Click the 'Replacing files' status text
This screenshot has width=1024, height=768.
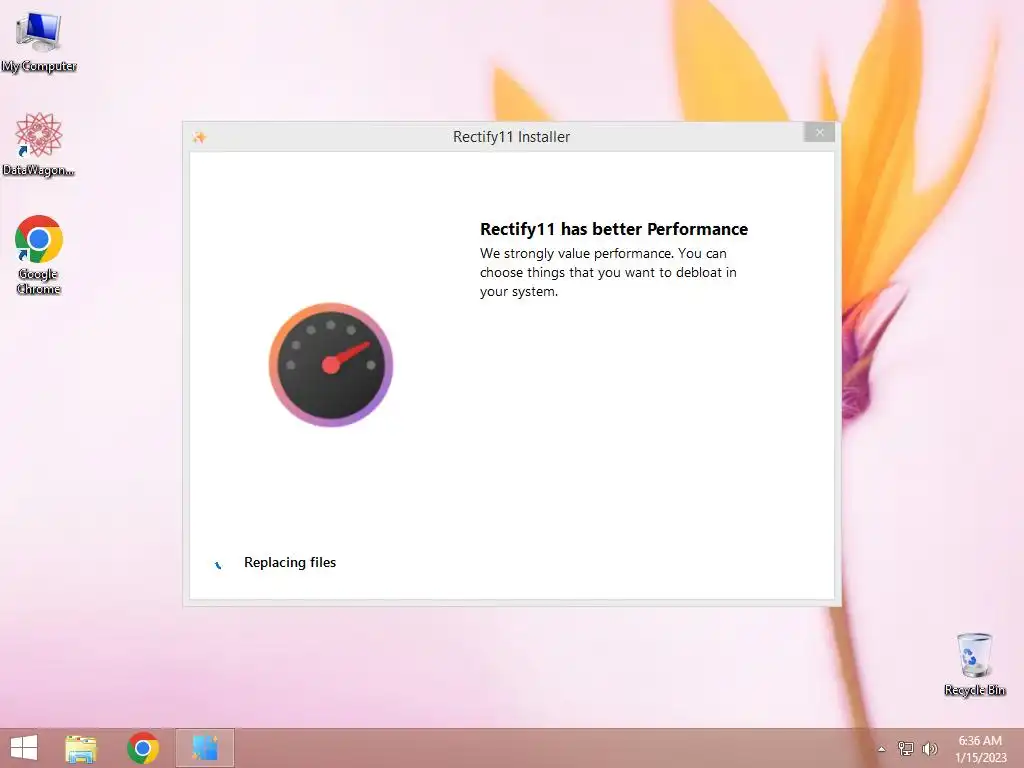[290, 562]
